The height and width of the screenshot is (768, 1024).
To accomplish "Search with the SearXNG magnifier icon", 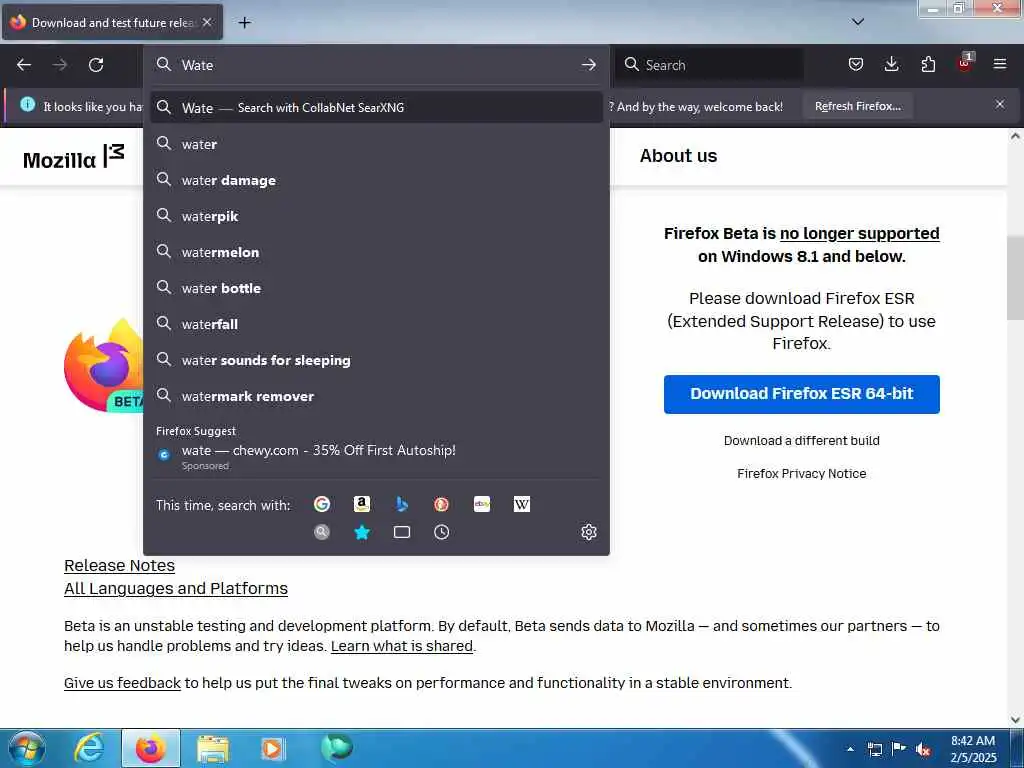I will tap(322, 532).
